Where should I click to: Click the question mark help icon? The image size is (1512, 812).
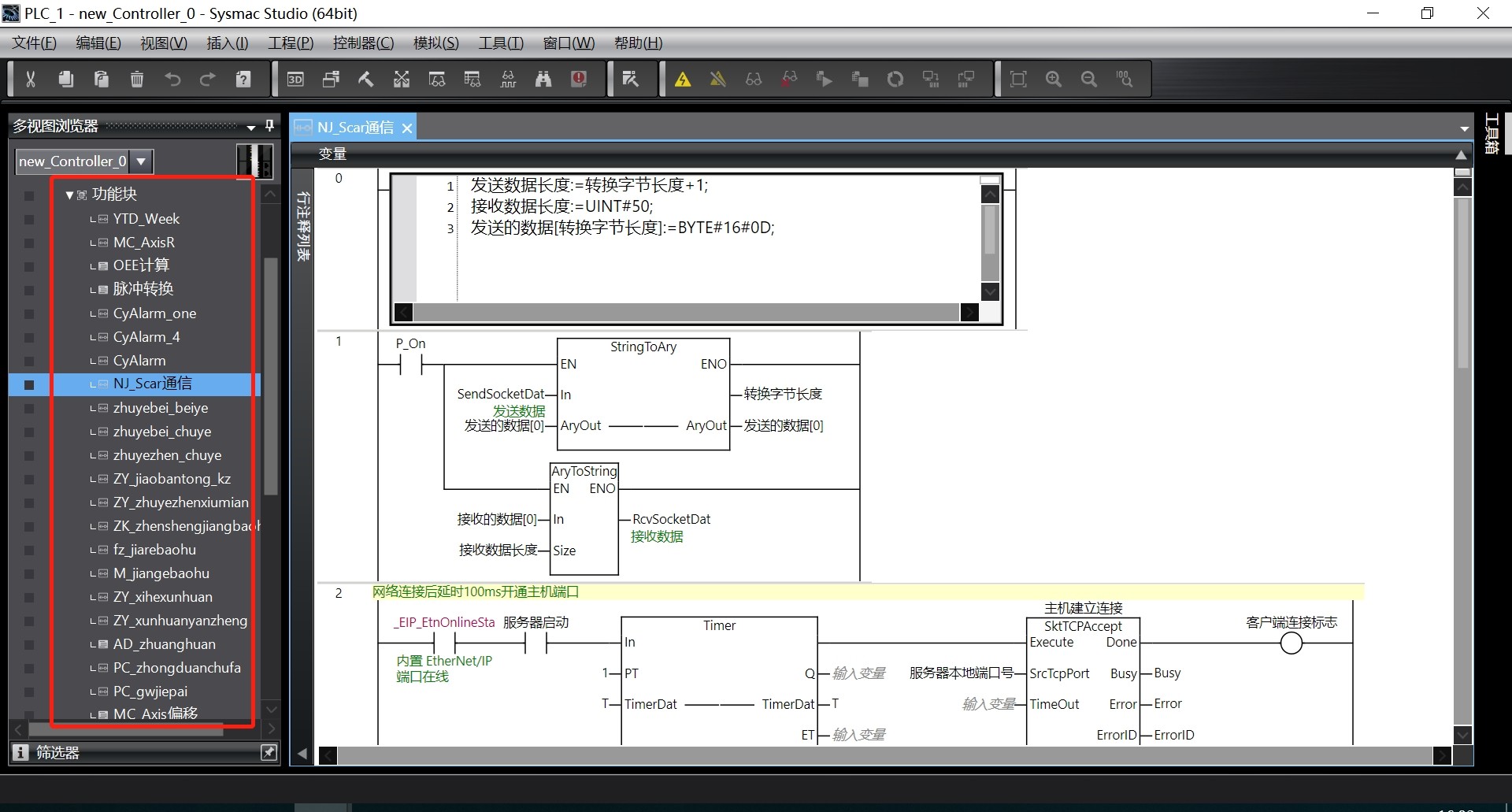point(243,79)
